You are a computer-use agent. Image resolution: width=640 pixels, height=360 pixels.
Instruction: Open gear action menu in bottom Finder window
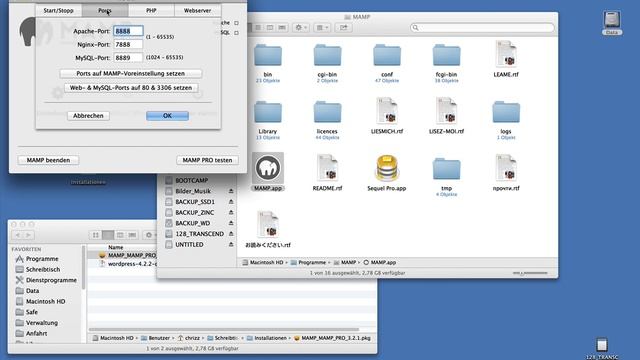pyautogui.click(x=149, y=235)
